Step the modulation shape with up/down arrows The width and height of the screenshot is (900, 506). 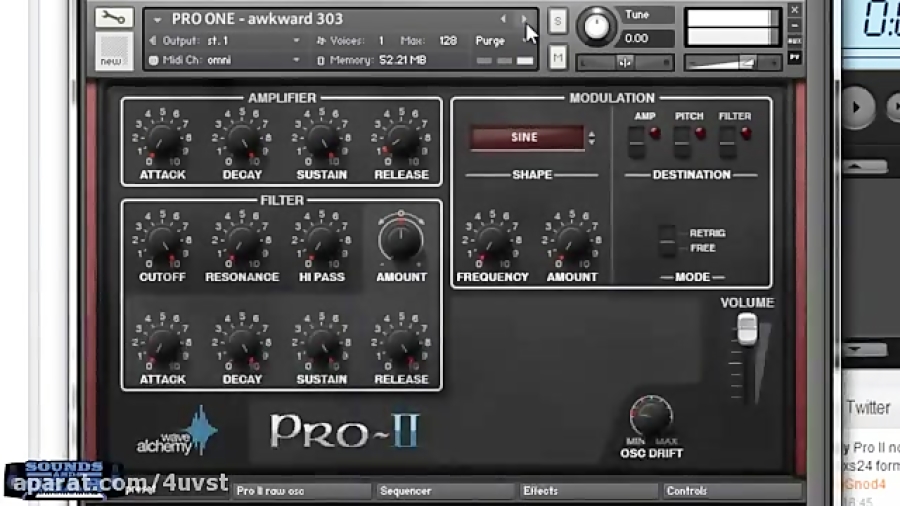(592, 138)
